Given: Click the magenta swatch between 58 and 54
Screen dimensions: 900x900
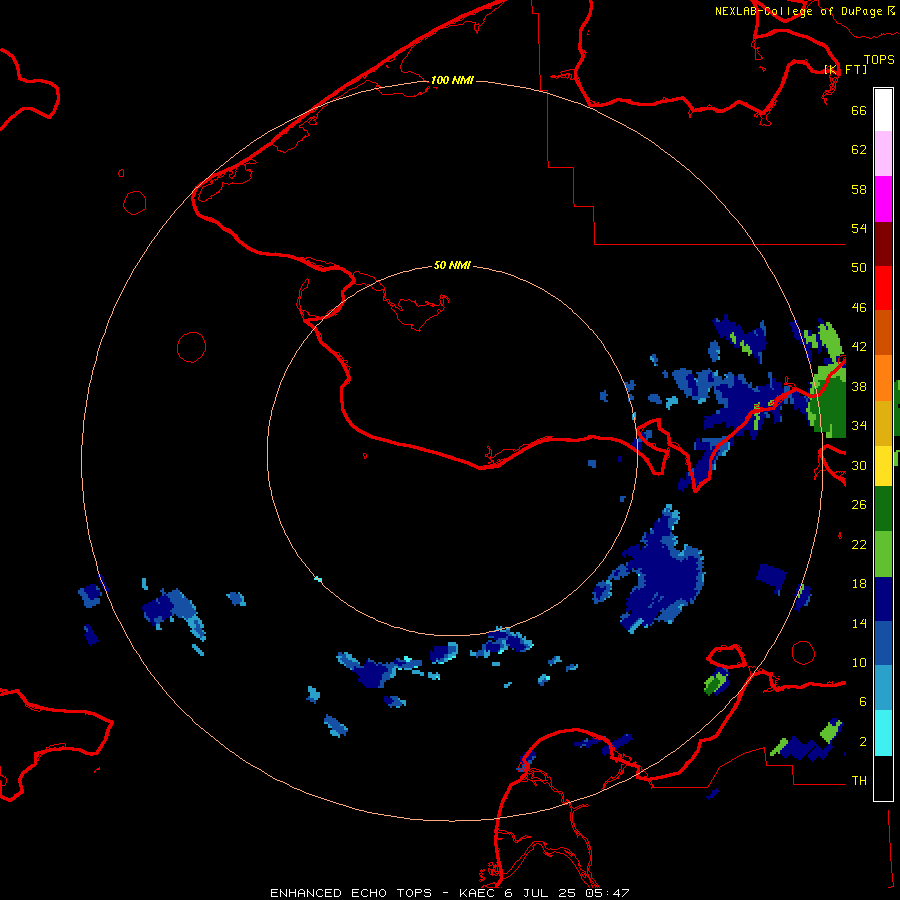Looking at the screenshot, I should point(883,199).
